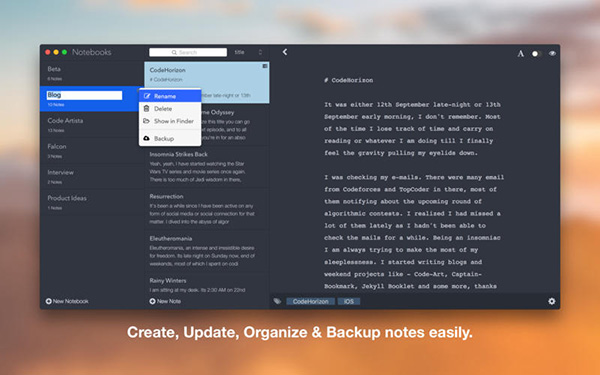Open the Insomnia Strikes Back note

[x=207, y=167]
